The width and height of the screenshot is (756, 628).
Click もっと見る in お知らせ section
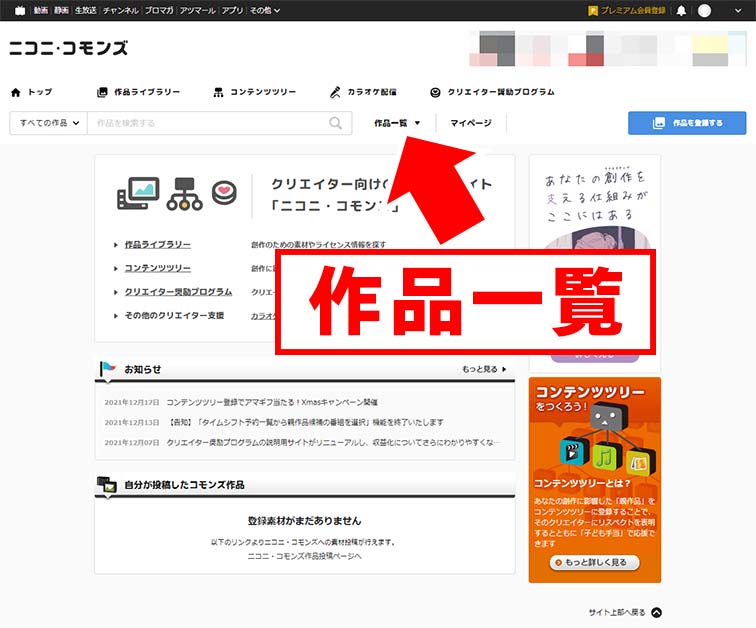484,369
